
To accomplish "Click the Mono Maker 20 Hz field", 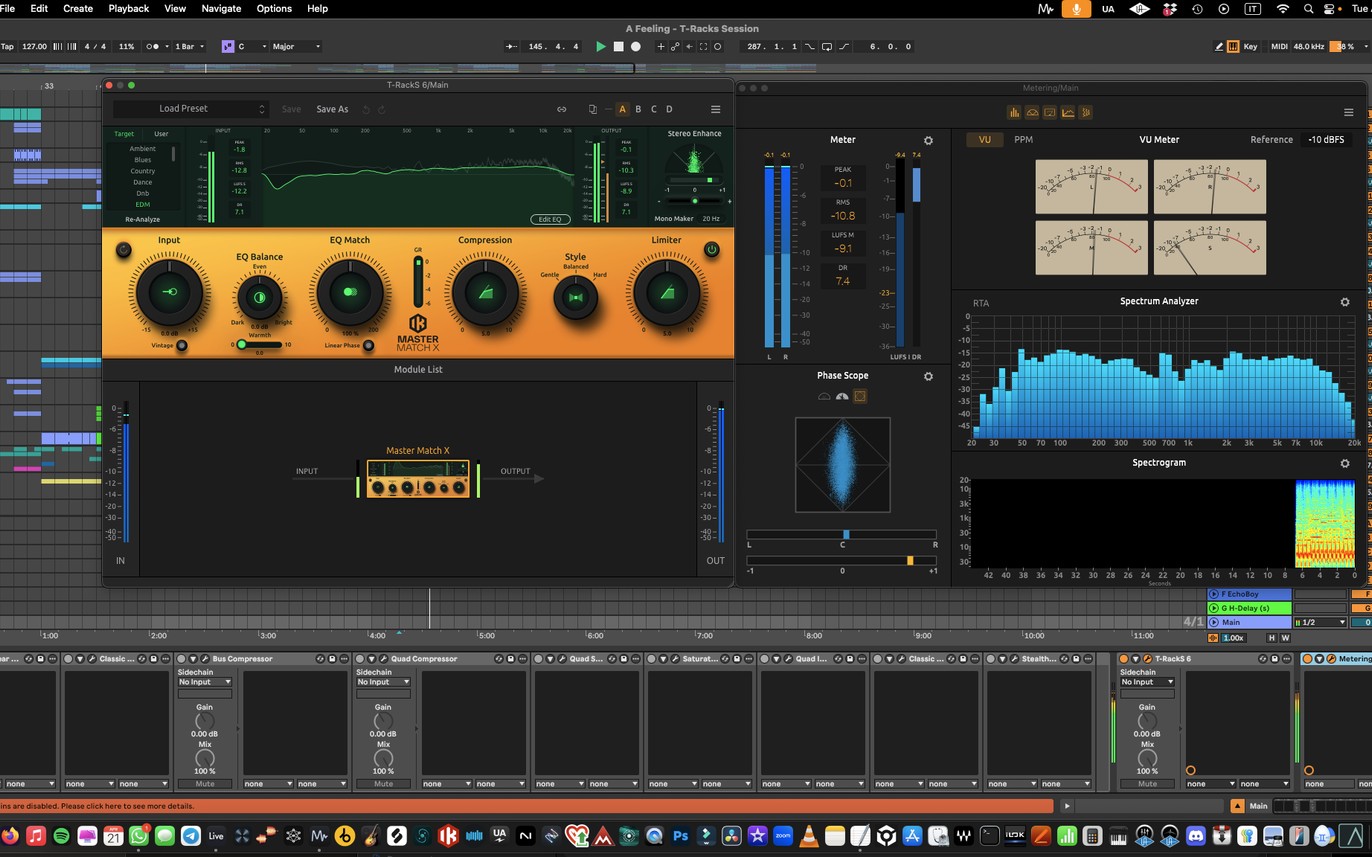I will coord(710,218).
